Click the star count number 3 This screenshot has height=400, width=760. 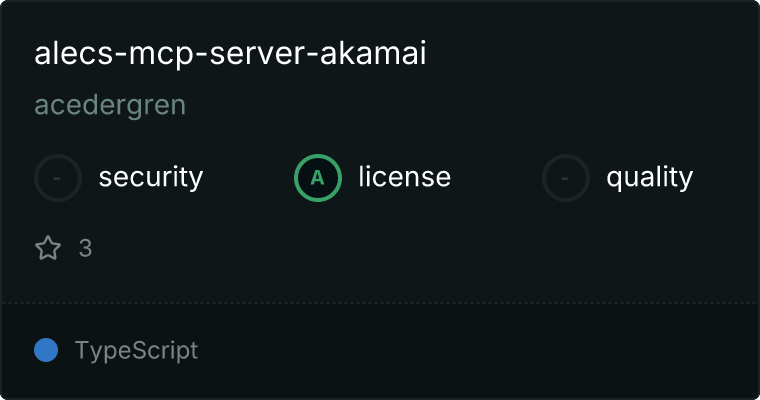(x=85, y=248)
